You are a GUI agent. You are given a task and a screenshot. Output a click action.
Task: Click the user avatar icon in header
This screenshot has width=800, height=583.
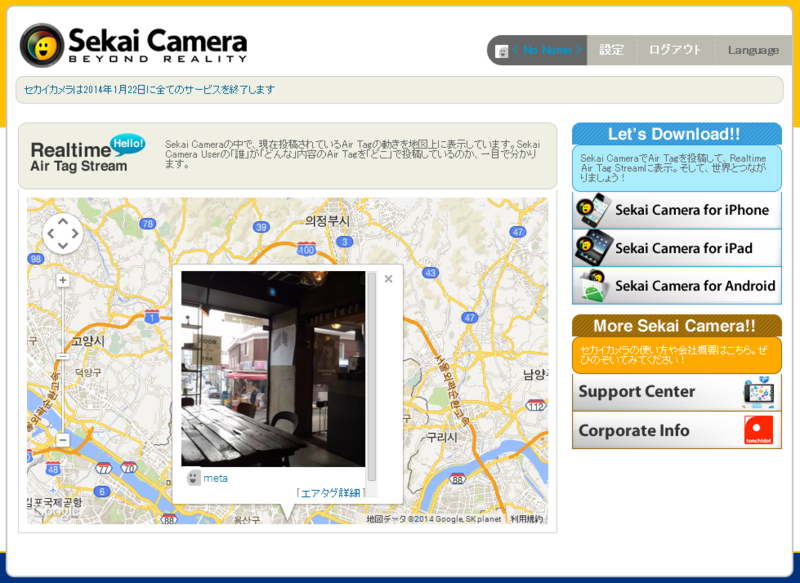[x=502, y=51]
